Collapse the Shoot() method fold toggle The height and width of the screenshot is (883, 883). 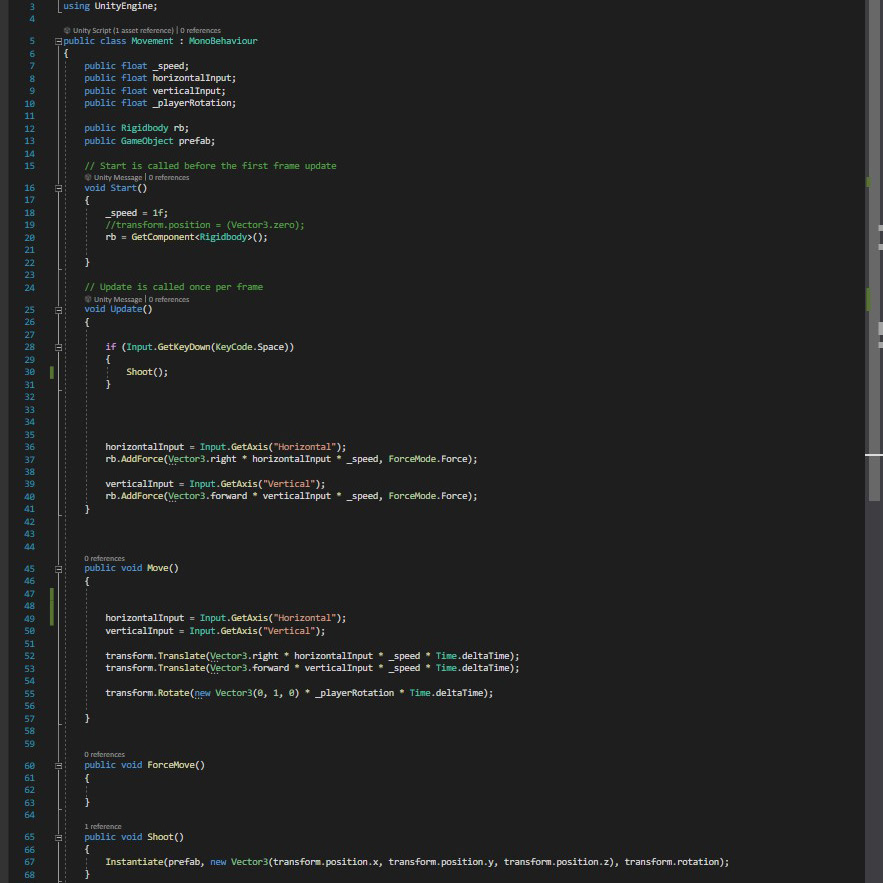click(58, 837)
